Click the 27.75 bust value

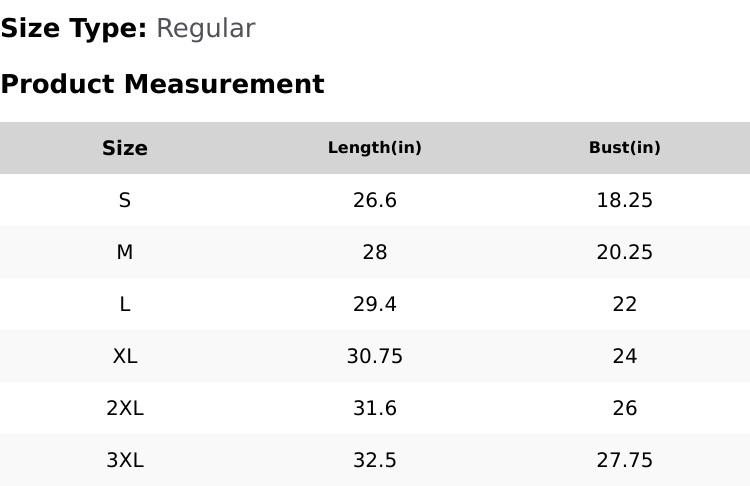tap(625, 460)
